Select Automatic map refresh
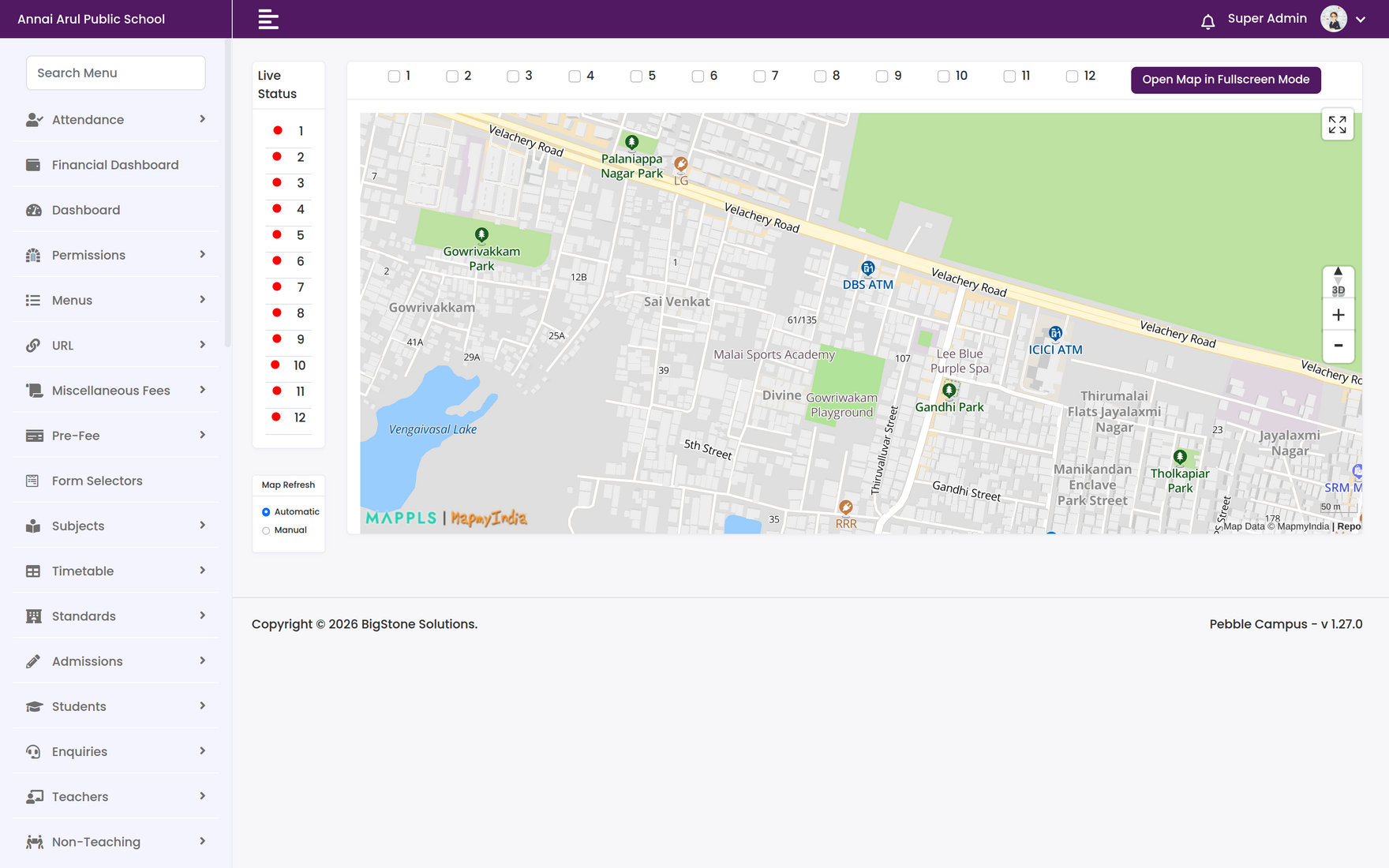This screenshot has height=868, width=1389. [x=266, y=512]
